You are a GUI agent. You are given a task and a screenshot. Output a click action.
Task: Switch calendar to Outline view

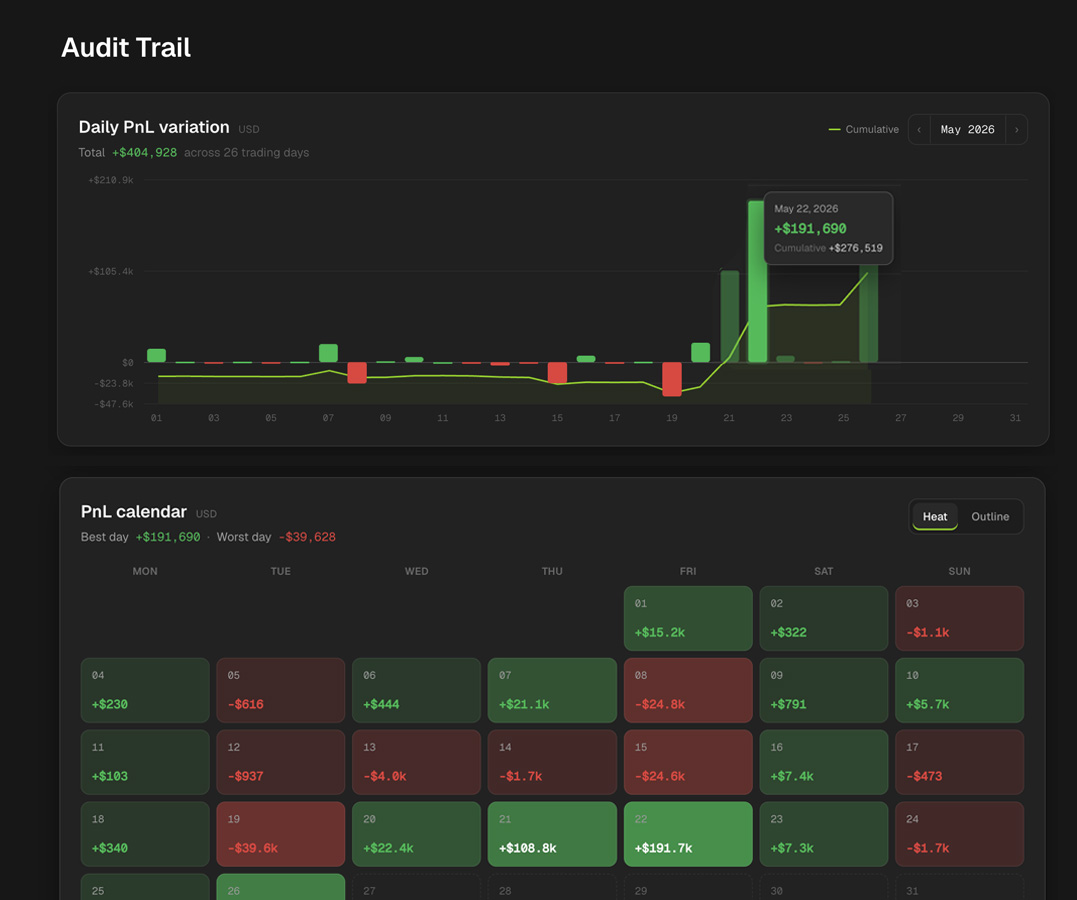tap(990, 517)
